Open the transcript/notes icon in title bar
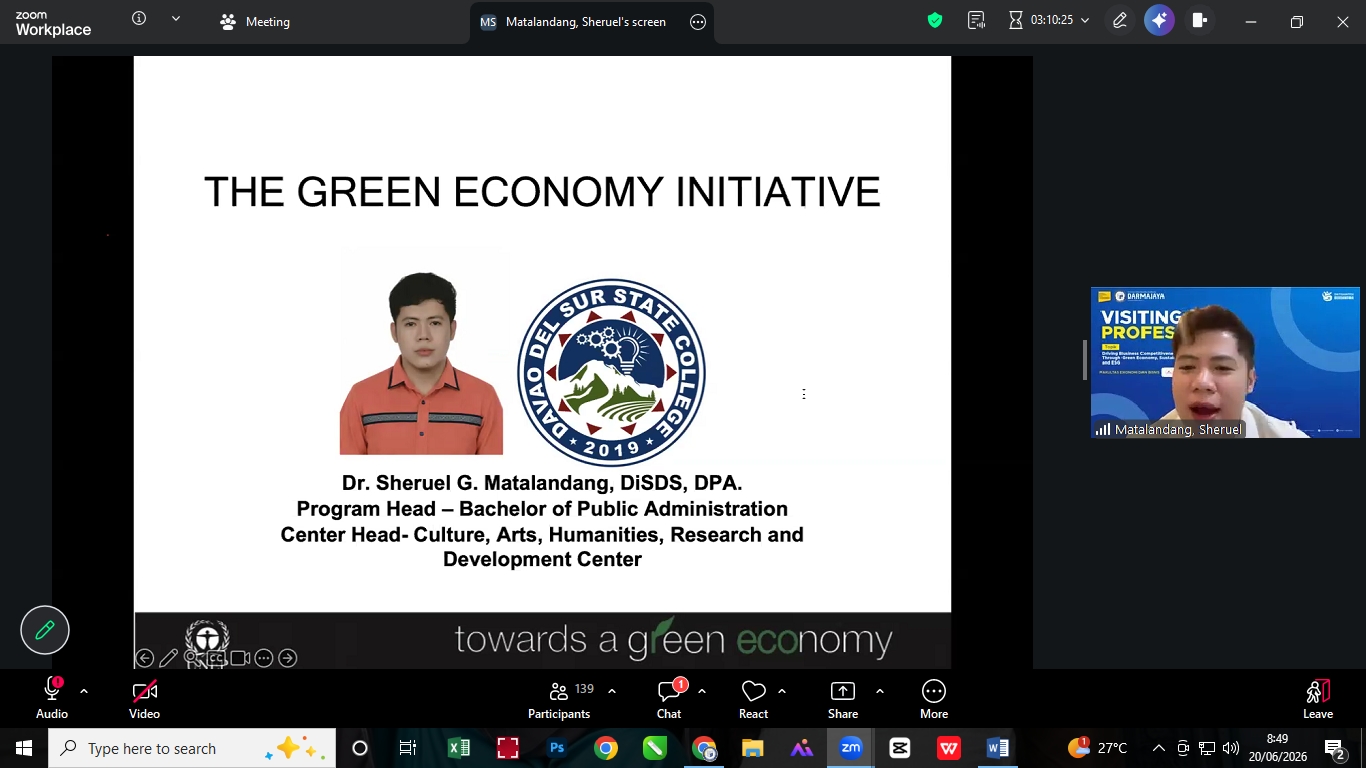Viewport: 1366px width, 768px height. pos(977,20)
